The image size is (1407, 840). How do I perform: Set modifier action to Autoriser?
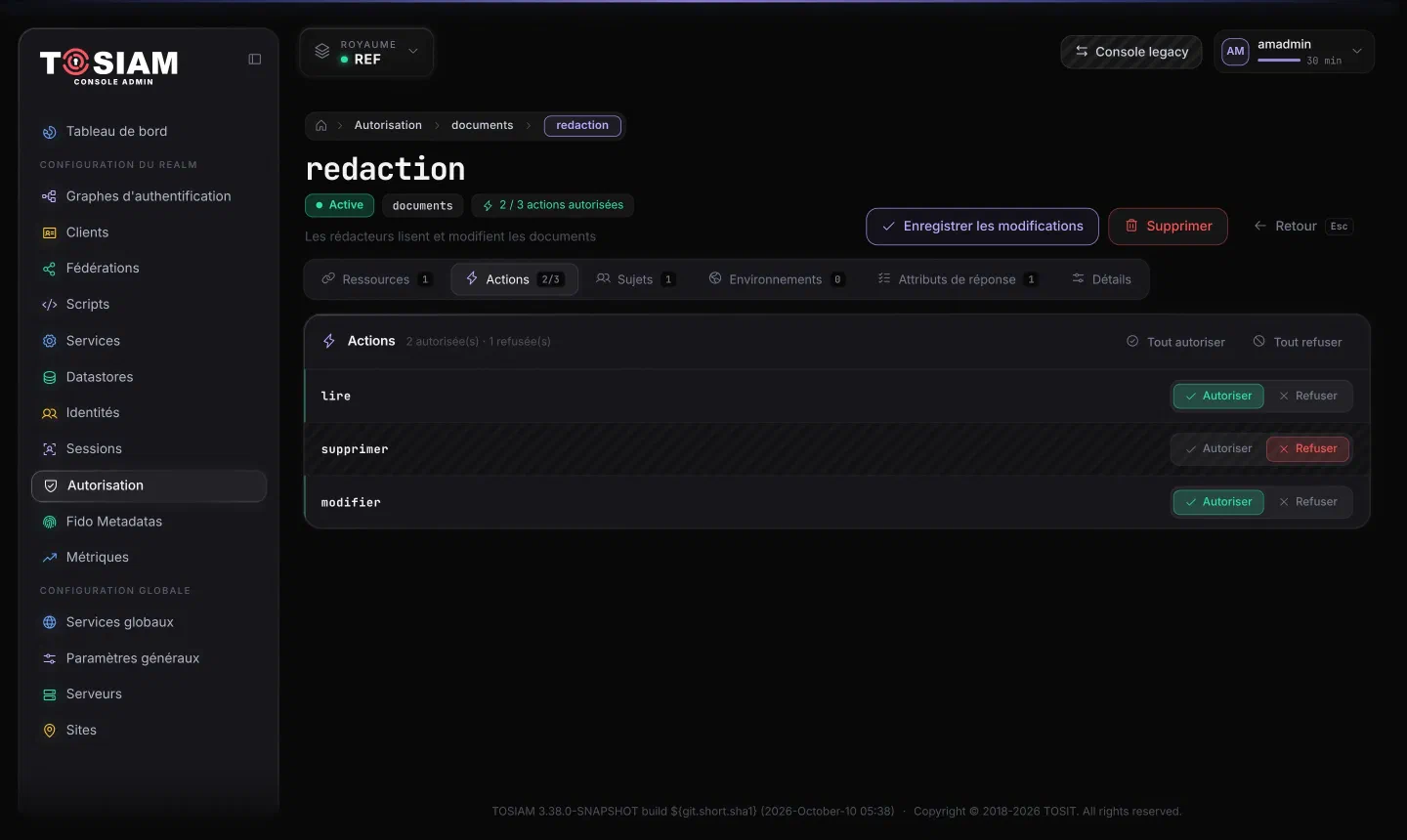pos(1218,502)
